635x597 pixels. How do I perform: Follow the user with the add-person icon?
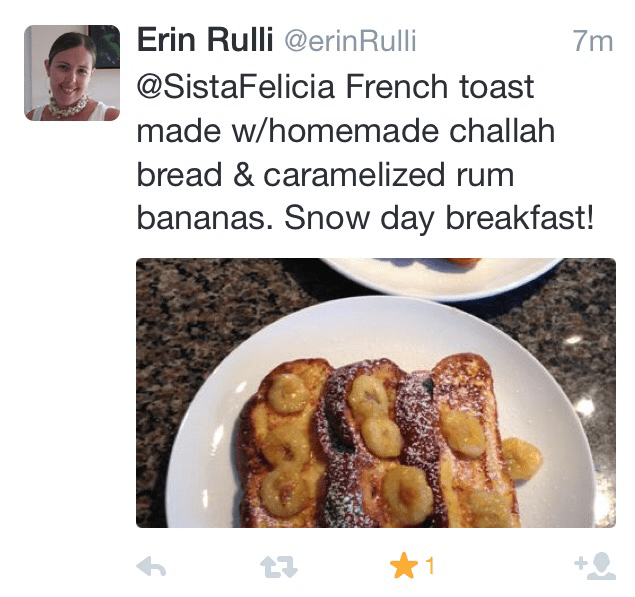[594, 567]
